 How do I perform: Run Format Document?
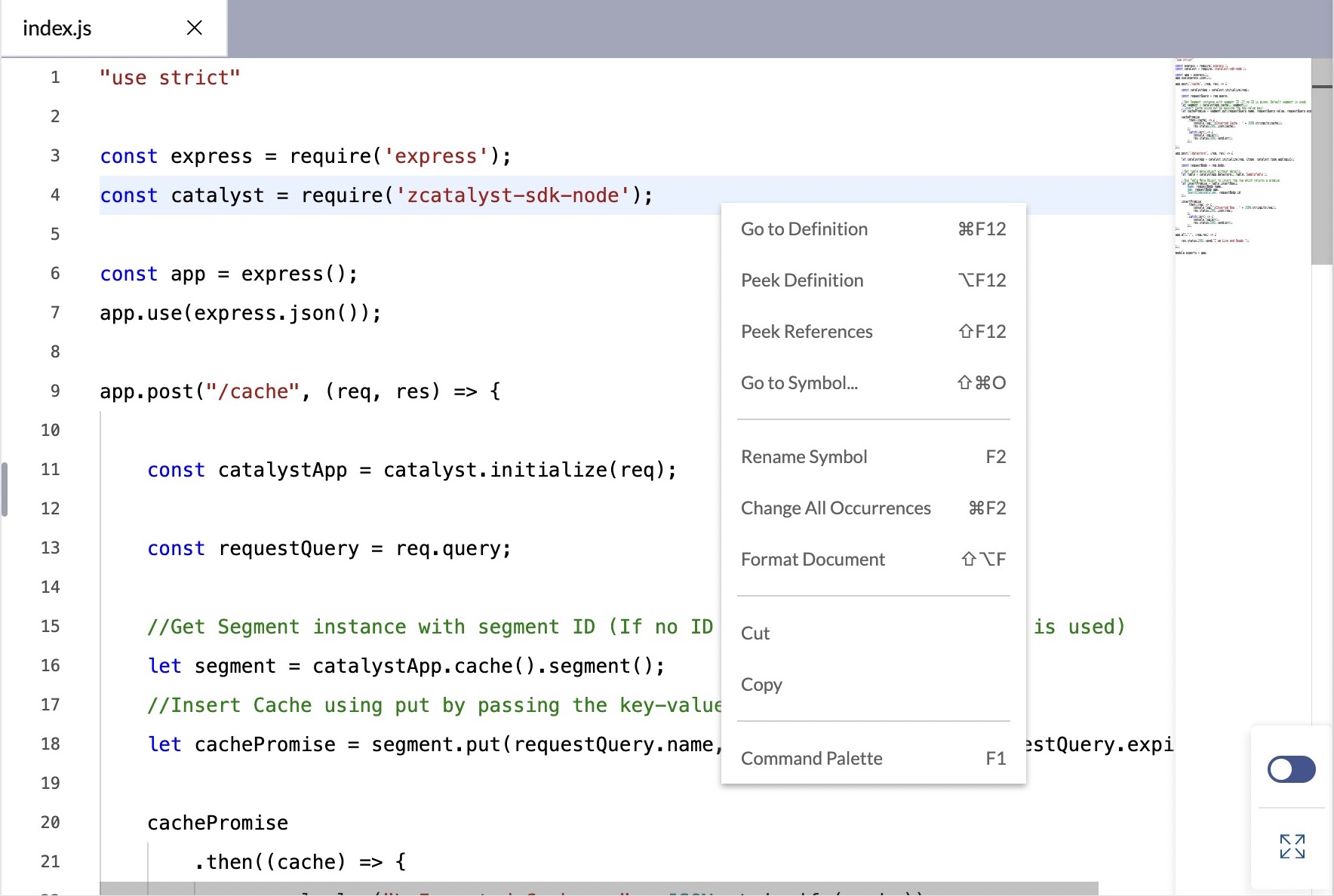(813, 559)
